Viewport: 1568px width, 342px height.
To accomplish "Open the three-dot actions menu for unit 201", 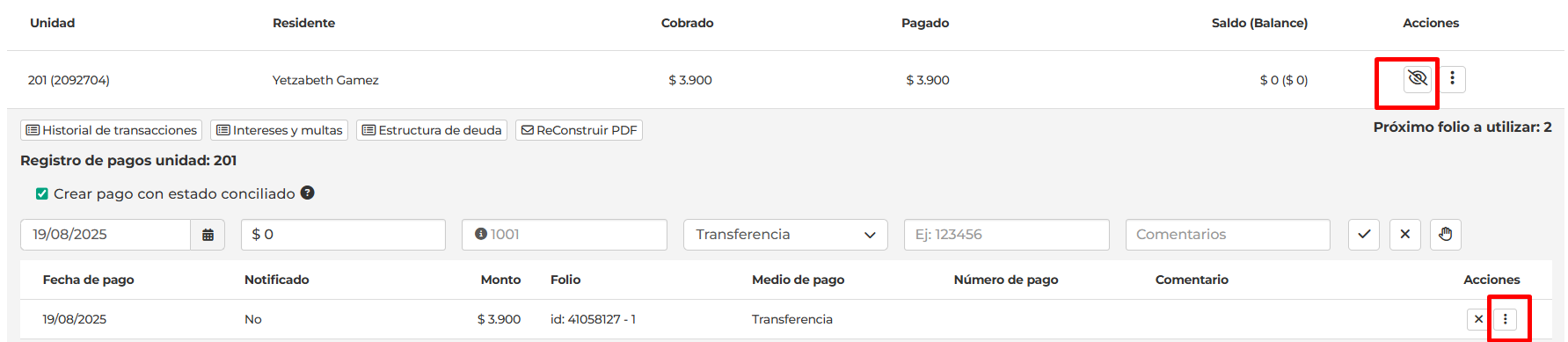I will (1452, 79).
